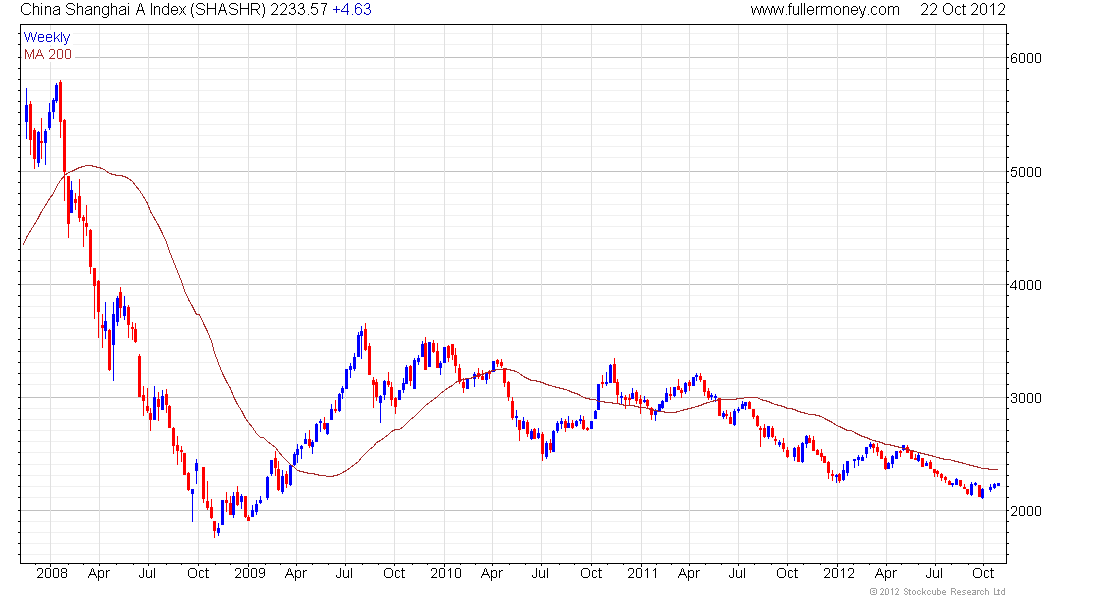Select the index value 2233.57
The height and width of the screenshot is (600, 1100).
[299, 10]
